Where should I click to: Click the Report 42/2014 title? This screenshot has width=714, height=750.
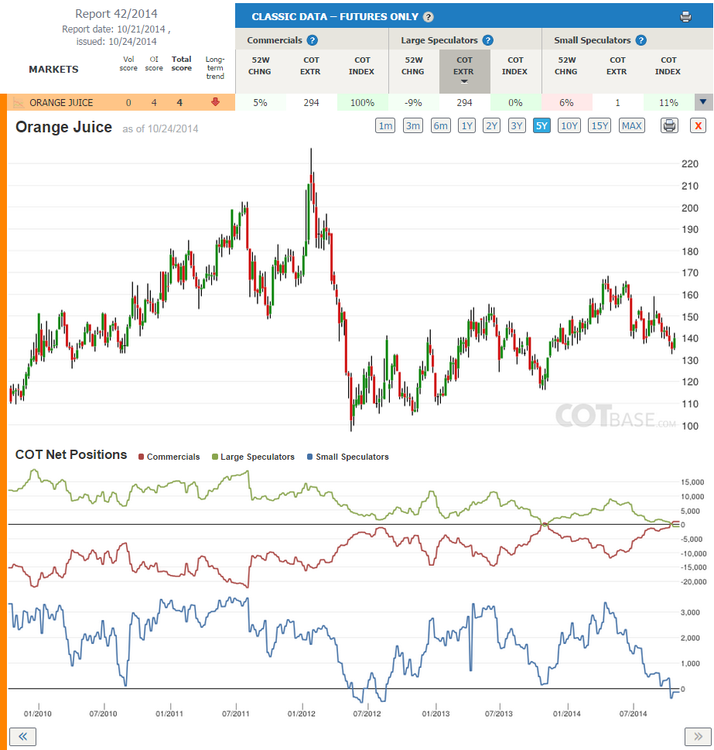tap(116, 14)
